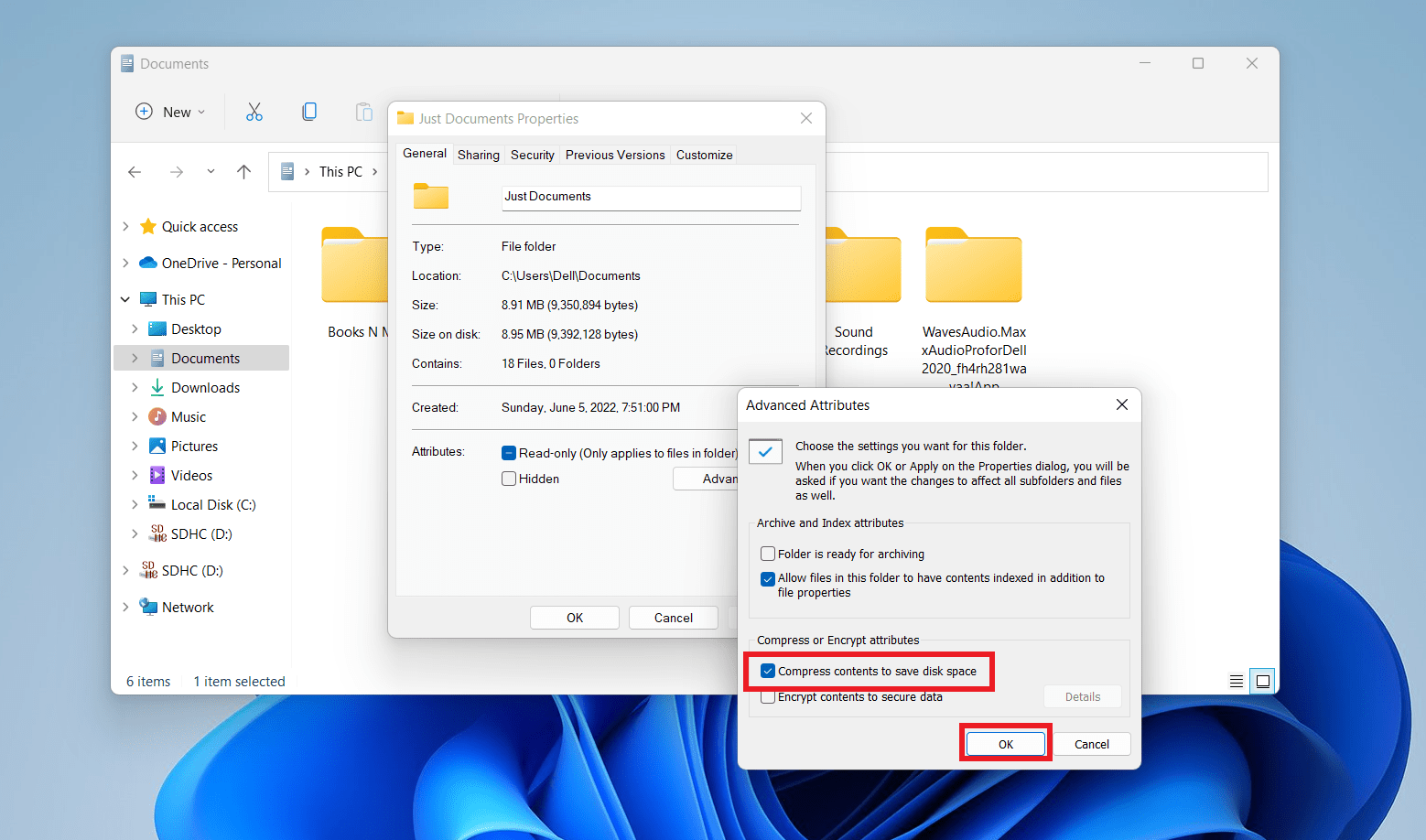Close the Just Documents Properties dialog
Screen dimensions: 1426x840
coord(806,118)
